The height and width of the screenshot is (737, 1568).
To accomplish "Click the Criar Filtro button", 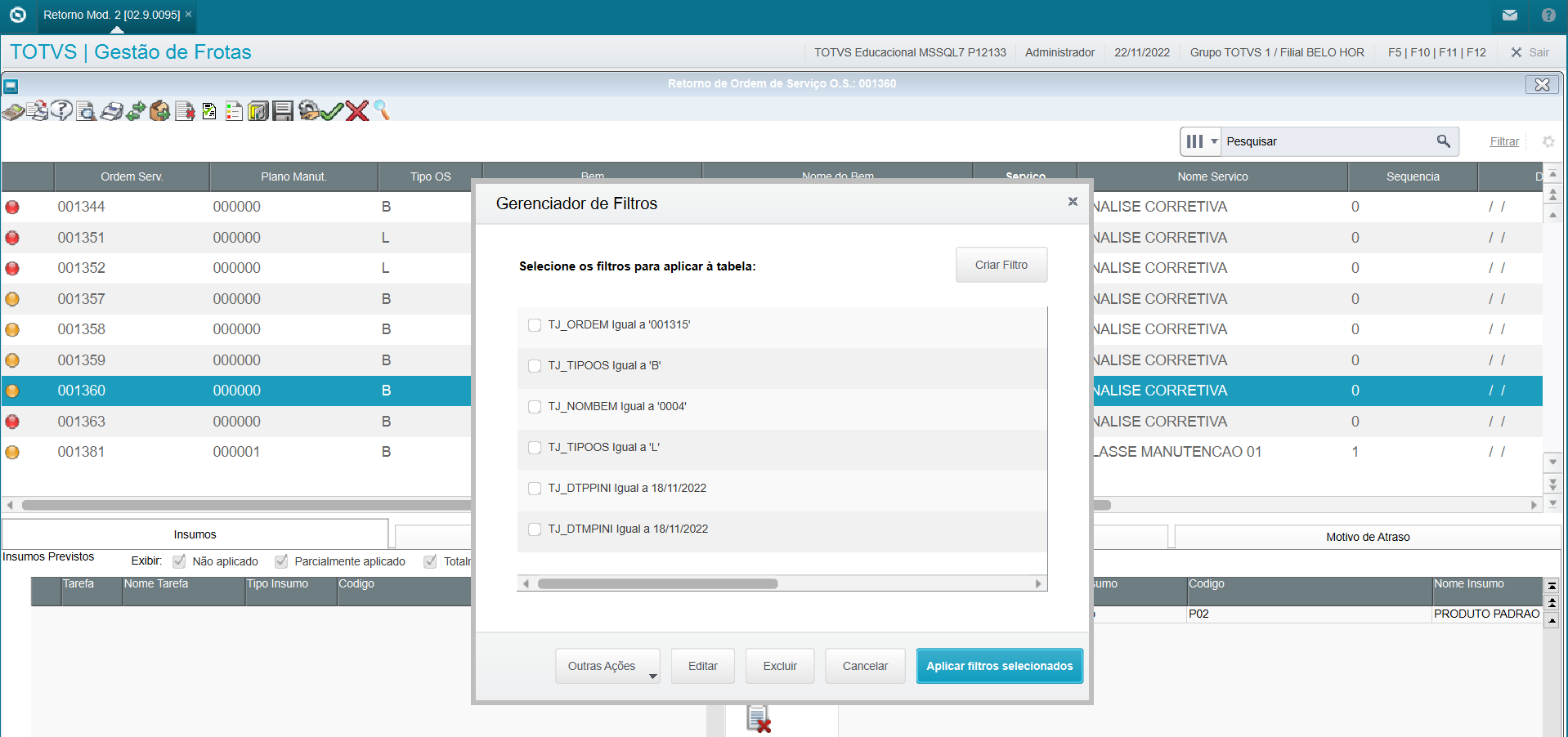I will (1001, 265).
